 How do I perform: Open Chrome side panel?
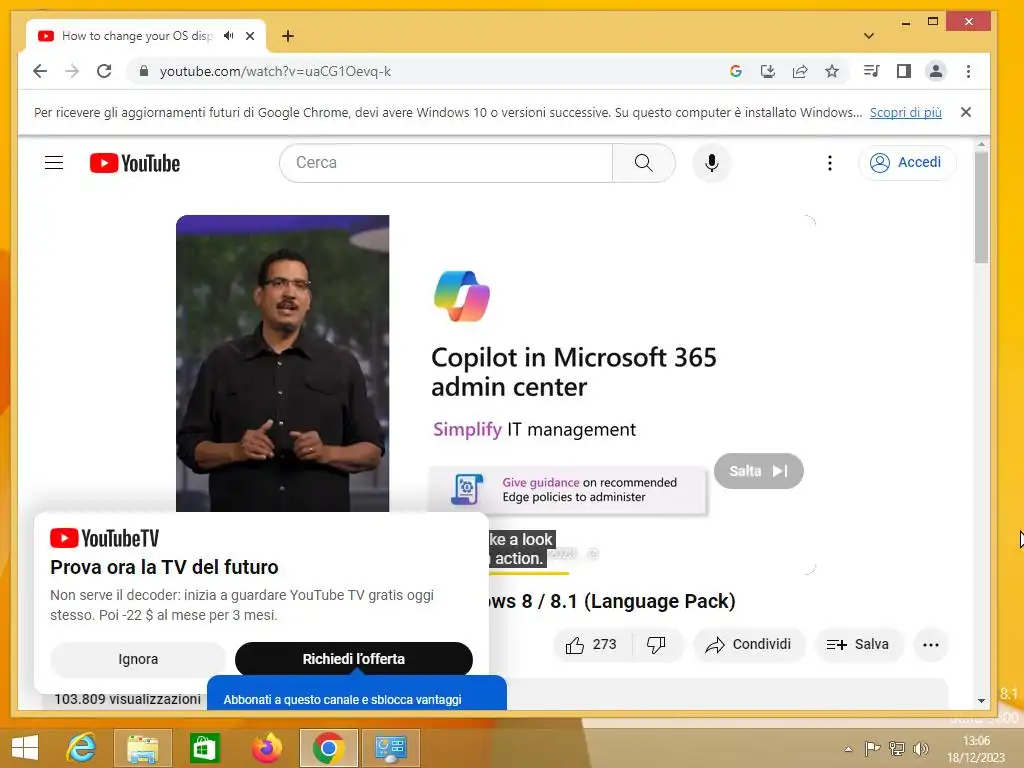coord(904,71)
